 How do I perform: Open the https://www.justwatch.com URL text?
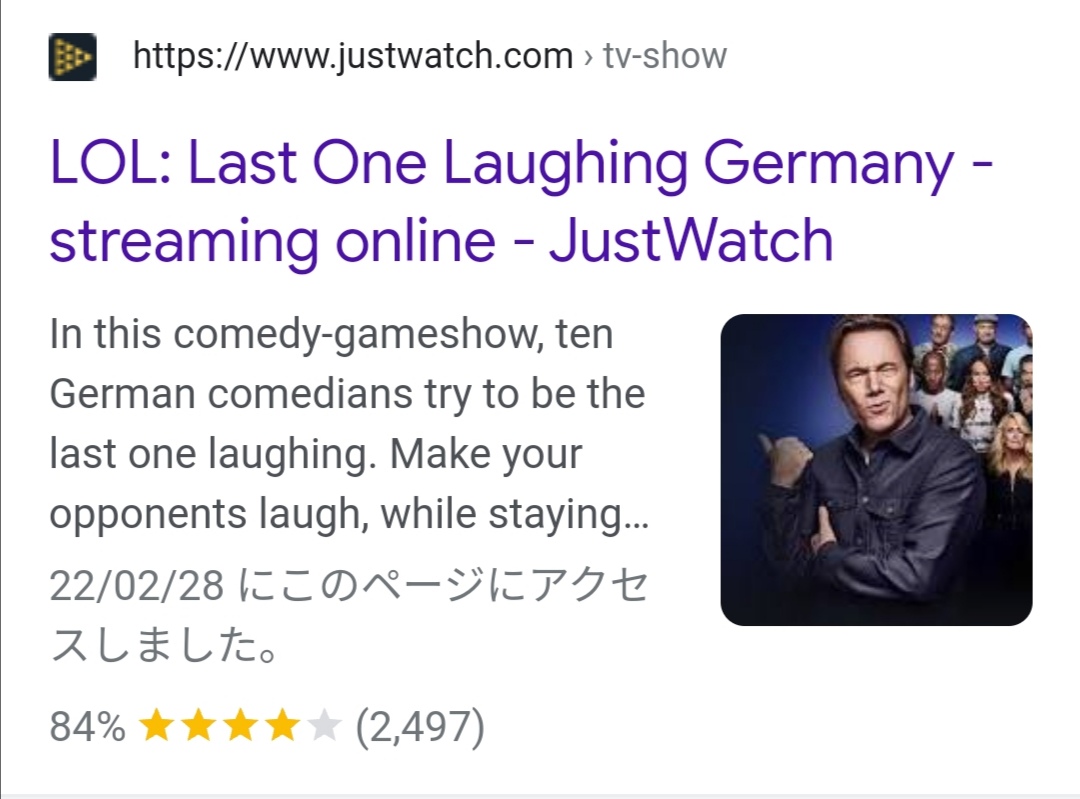[x=353, y=56]
